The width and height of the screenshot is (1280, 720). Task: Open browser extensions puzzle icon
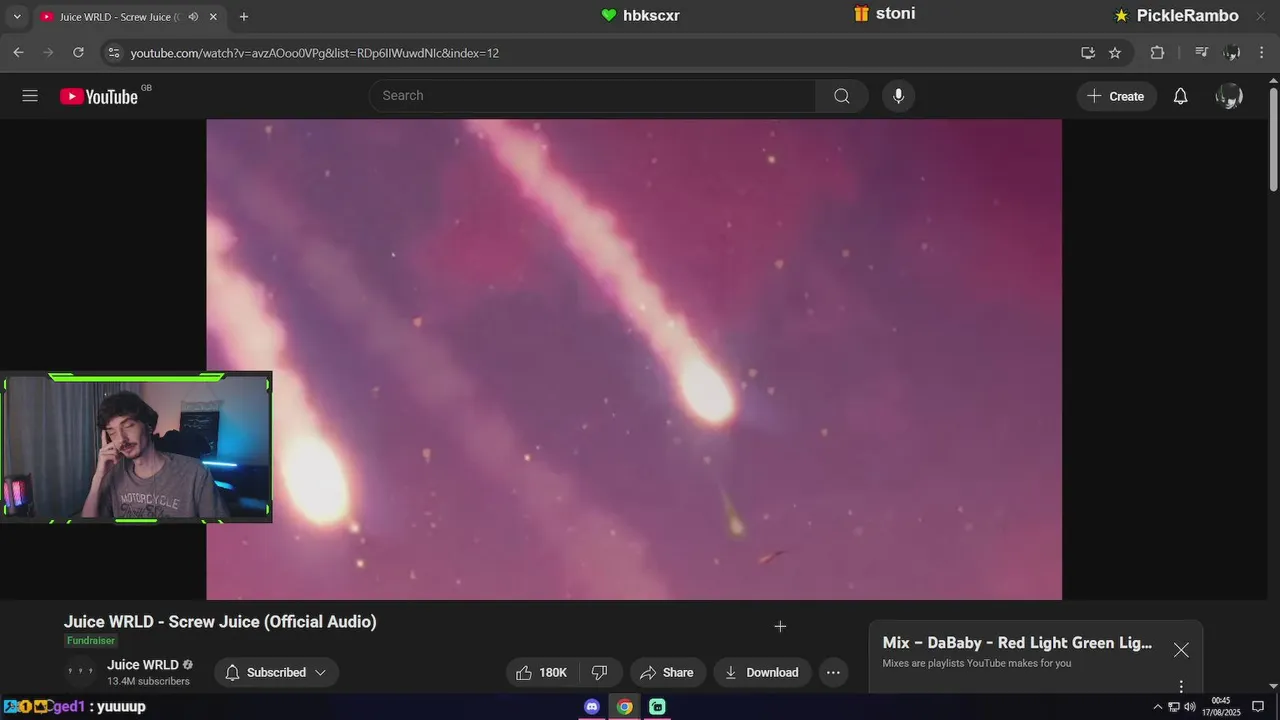(1157, 53)
